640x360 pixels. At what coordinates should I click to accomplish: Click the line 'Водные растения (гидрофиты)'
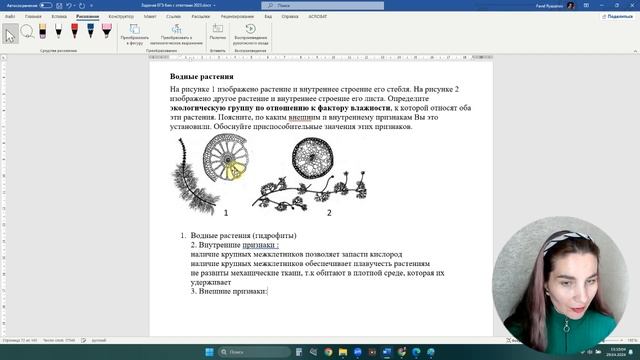click(243, 236)
